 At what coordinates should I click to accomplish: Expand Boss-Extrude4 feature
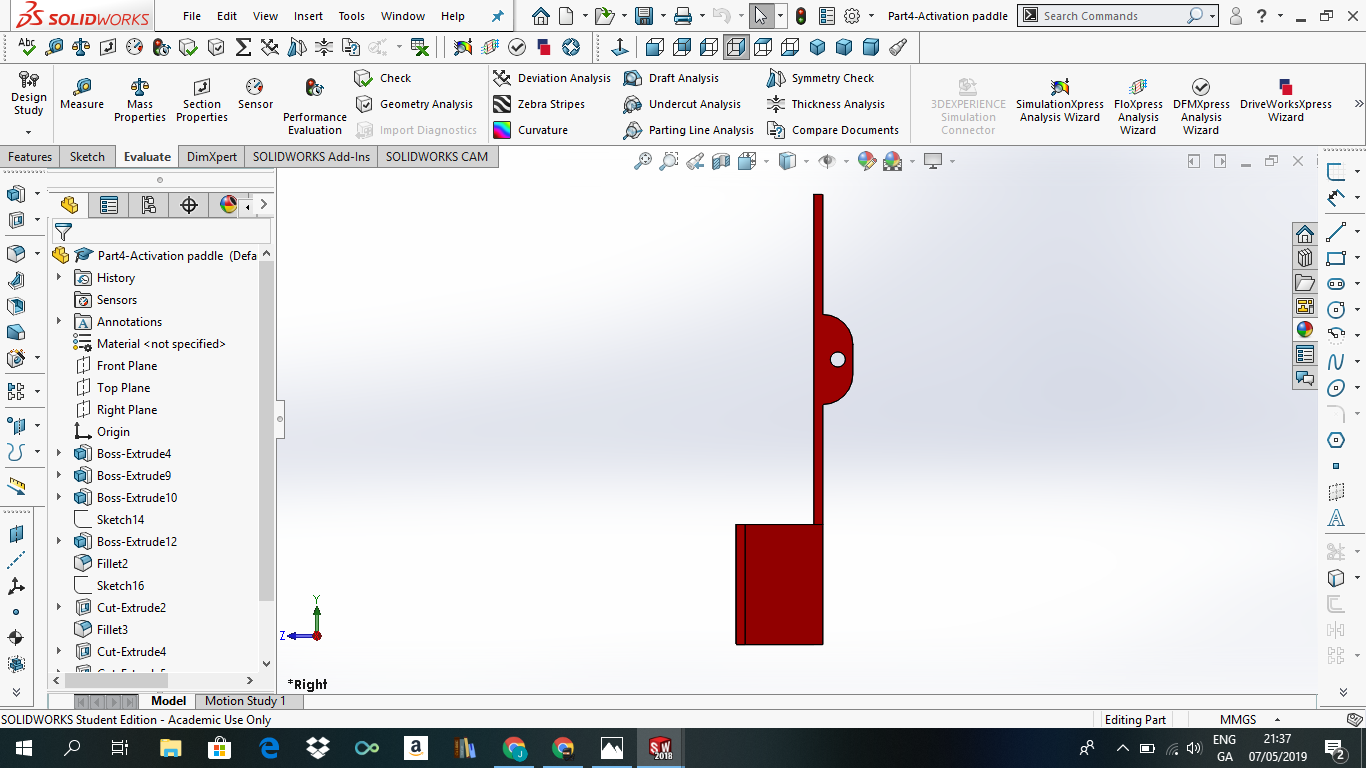(x=59, y=453)
